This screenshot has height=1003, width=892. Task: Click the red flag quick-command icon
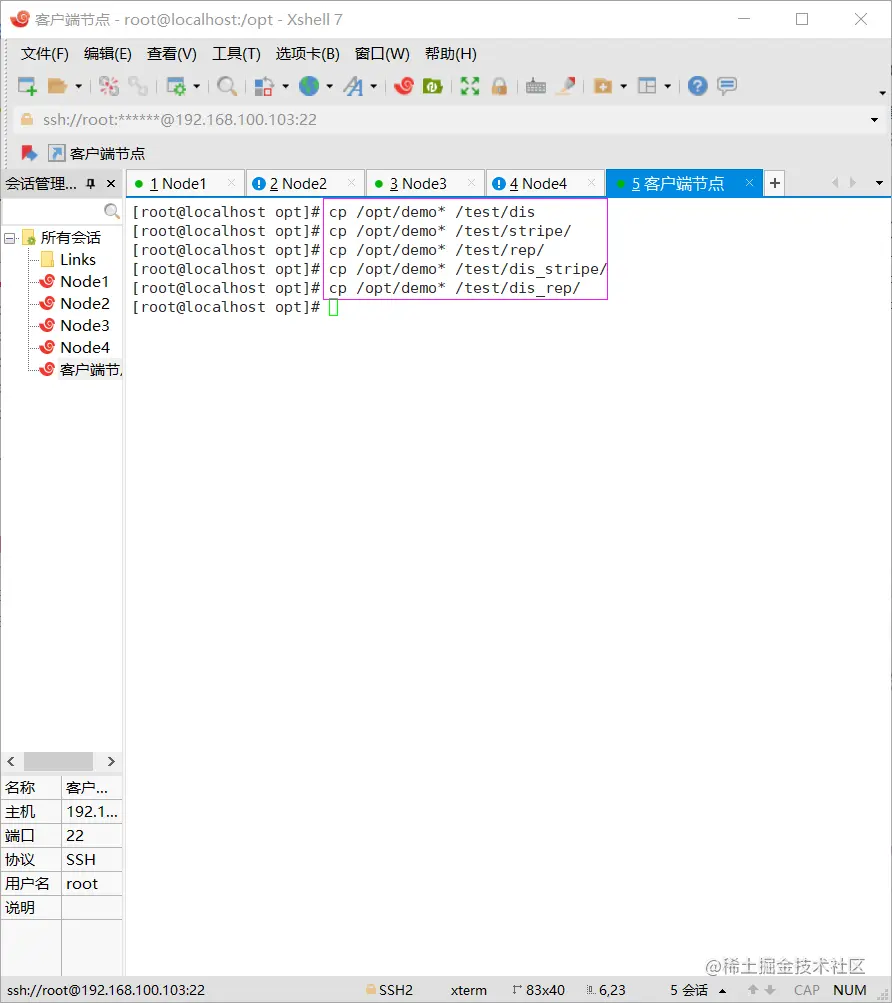click(x=29, y=153)
